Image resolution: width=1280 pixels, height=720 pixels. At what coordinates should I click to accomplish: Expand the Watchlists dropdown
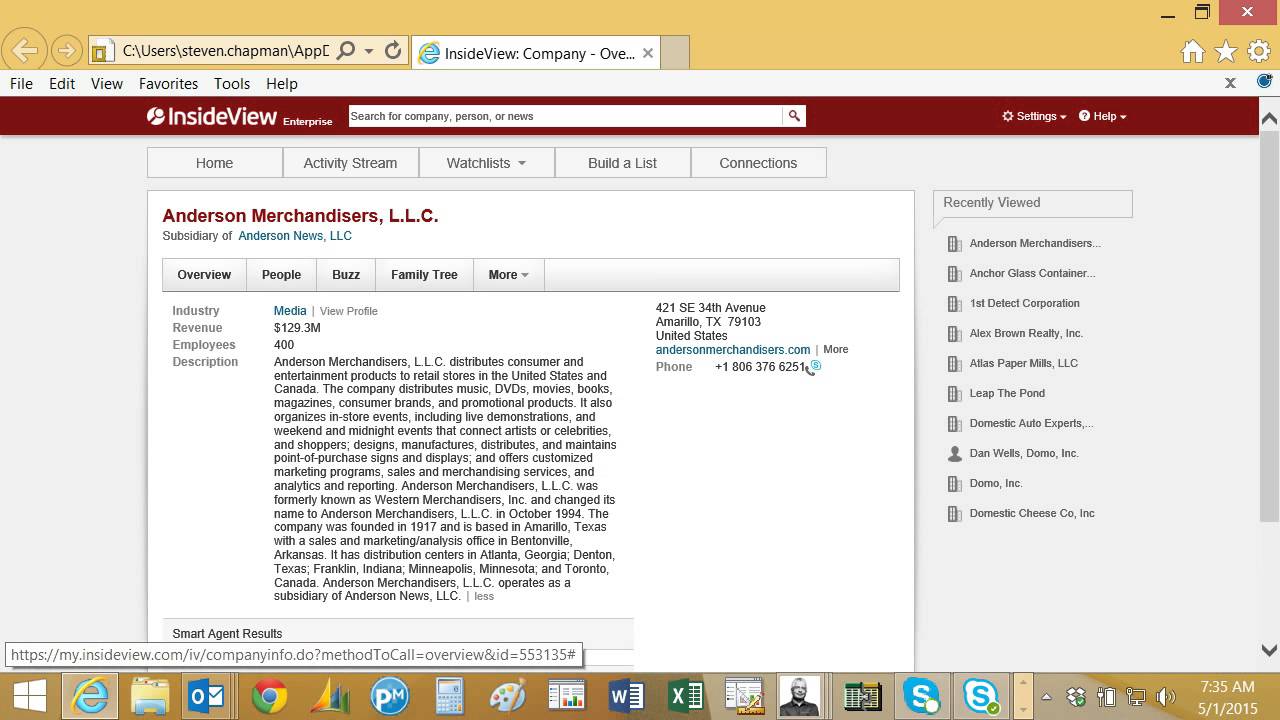coord(487,163)
